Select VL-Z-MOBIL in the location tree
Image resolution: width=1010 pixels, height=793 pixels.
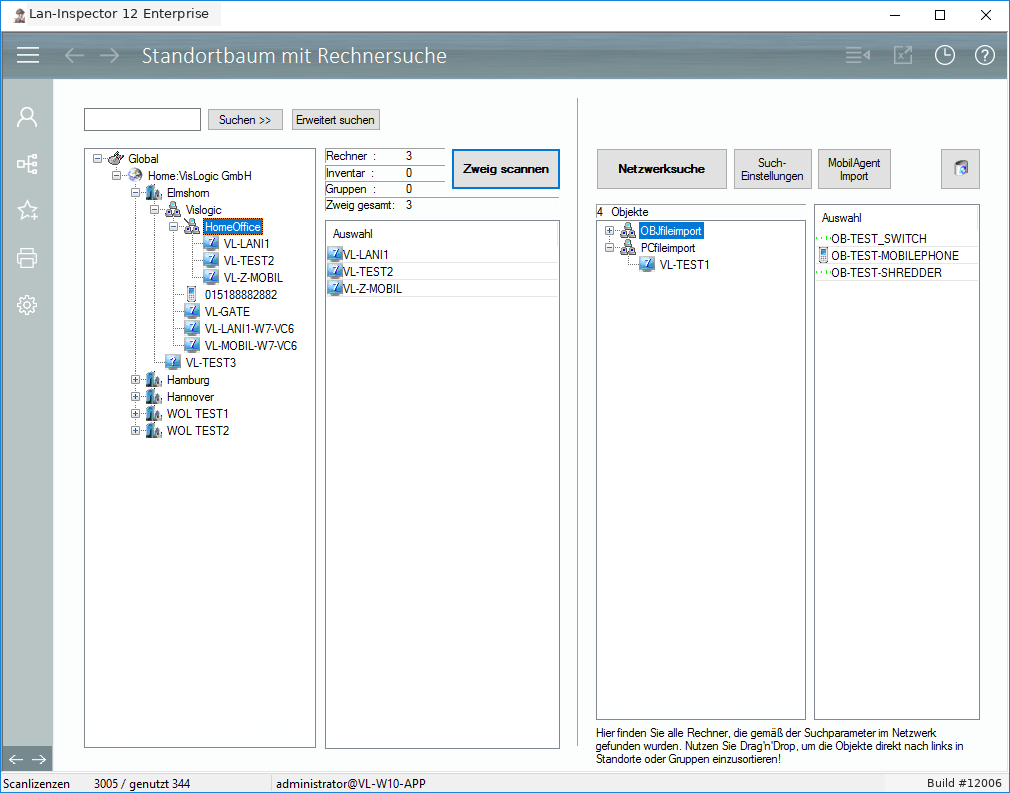click(253, 278)
